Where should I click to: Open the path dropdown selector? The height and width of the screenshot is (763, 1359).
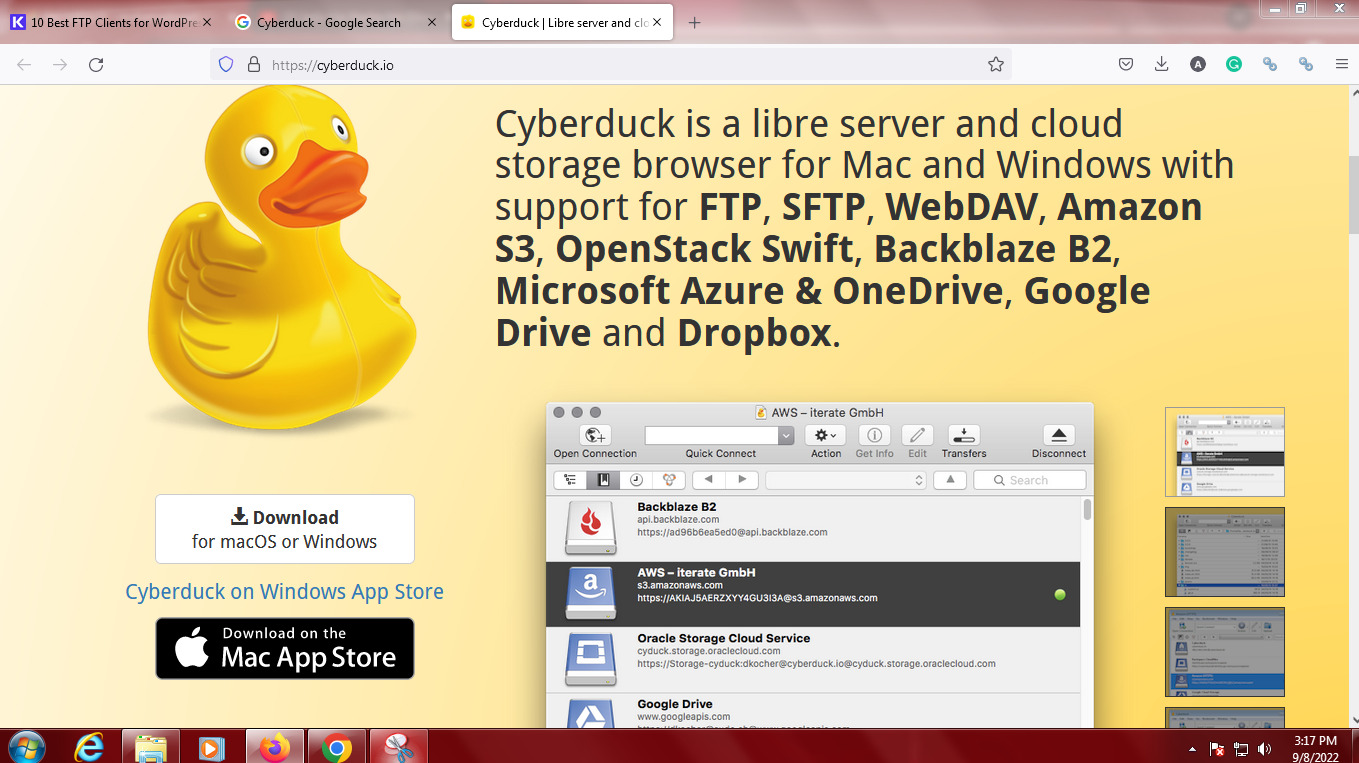845,480
